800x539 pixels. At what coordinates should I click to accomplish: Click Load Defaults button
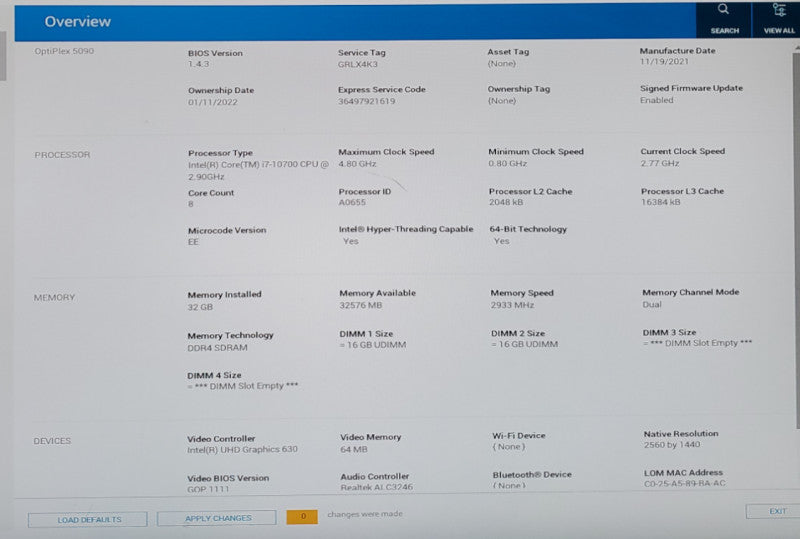point(88,520)
